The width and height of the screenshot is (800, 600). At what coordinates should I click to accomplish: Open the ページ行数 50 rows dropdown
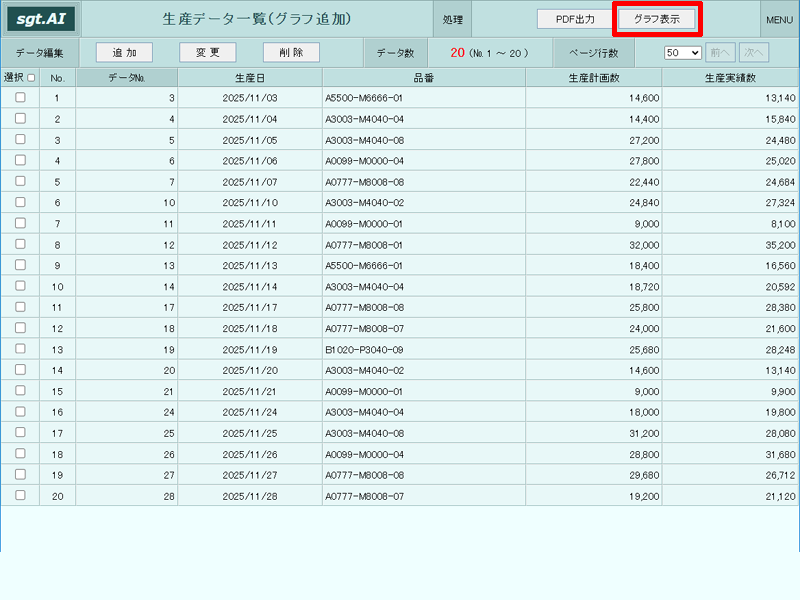(x=683, y=53)
